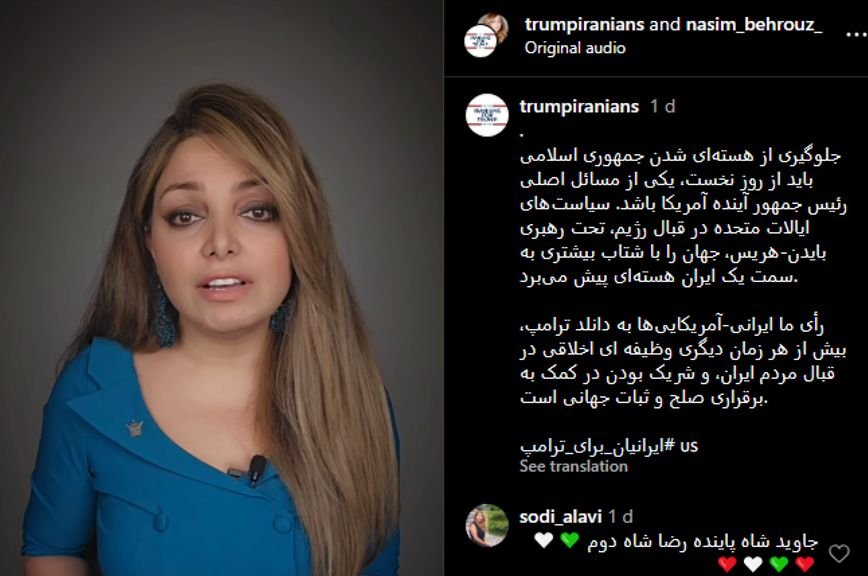Click the 1 d timestamp on caption
Image resolution: width=868 pixels, height=576 pixels.
tap(663, 106)
